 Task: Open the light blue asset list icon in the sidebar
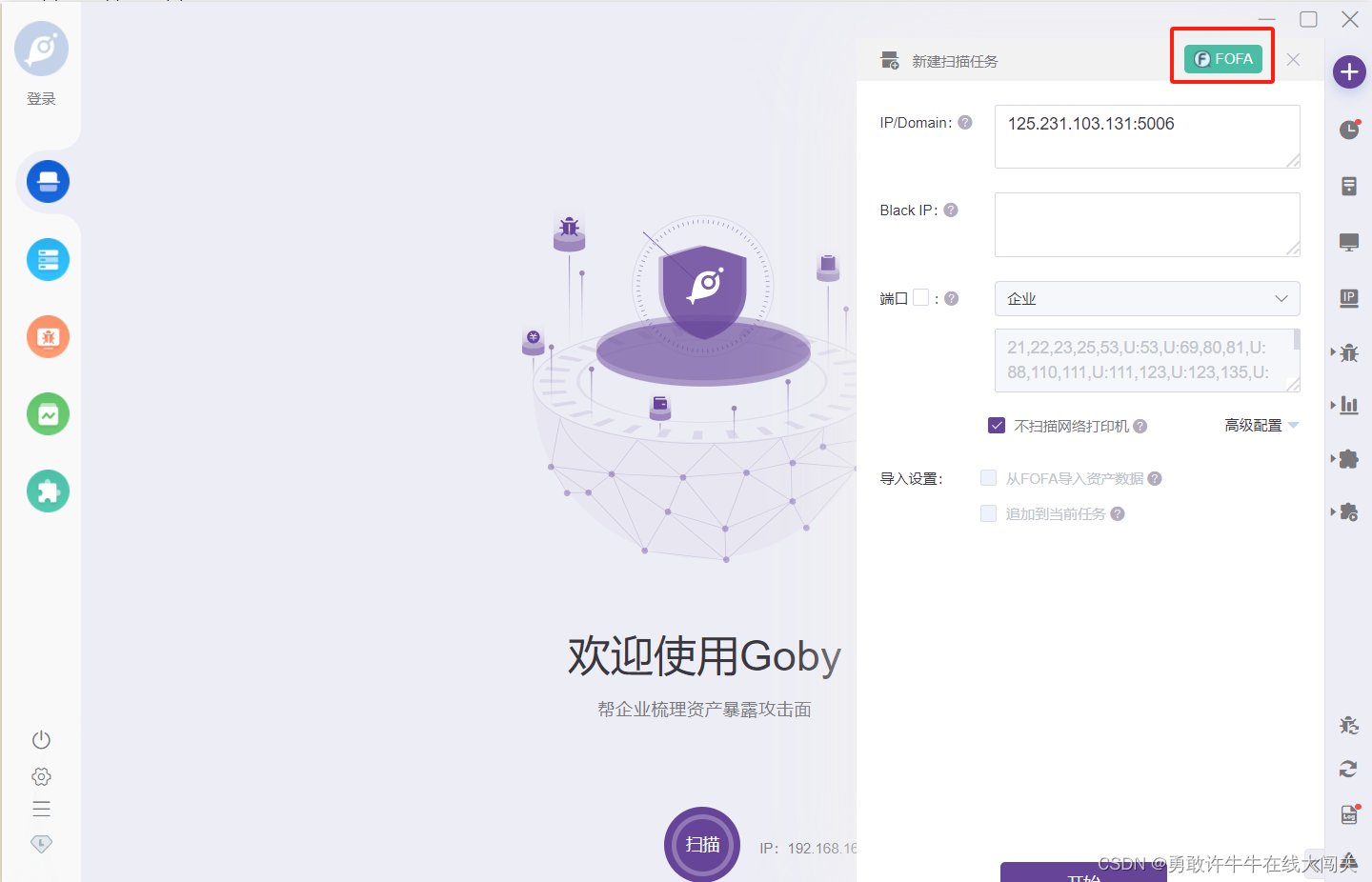pyautogui.click(x=48, y=259)
